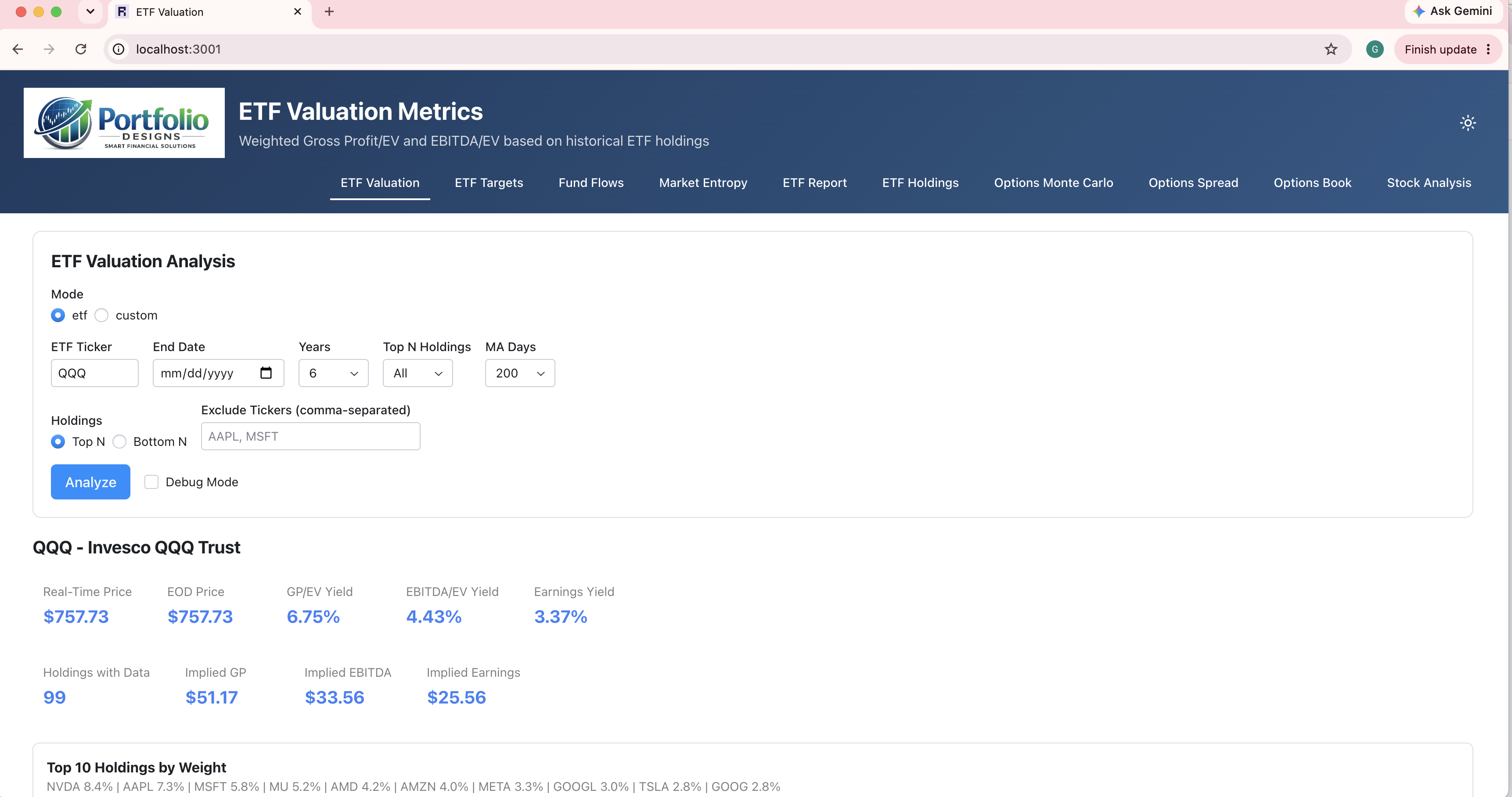Click the End Date mm/dd/yyyy field
Screen dimensions: 1512x797
[218, 373]
